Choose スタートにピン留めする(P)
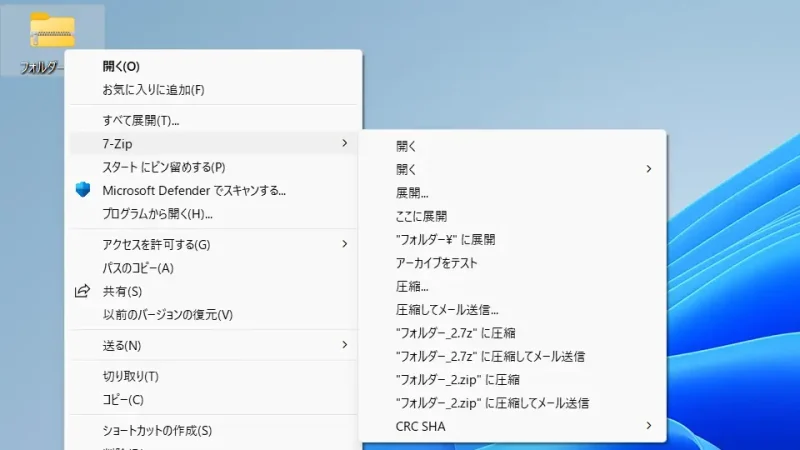The width and height of the screenshot is (800, 450). tap(164, 167)
